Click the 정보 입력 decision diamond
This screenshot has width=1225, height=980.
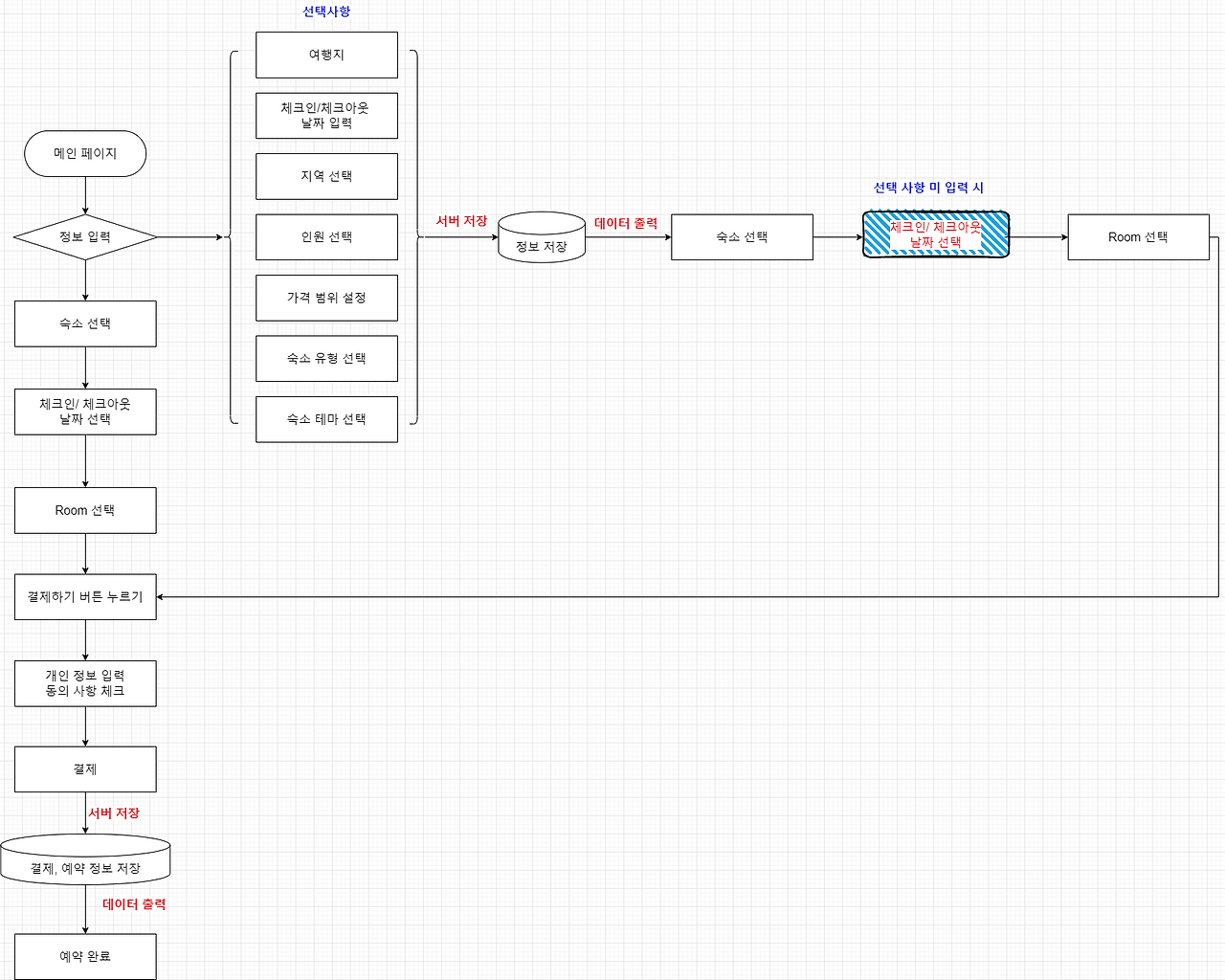[85, 236]
